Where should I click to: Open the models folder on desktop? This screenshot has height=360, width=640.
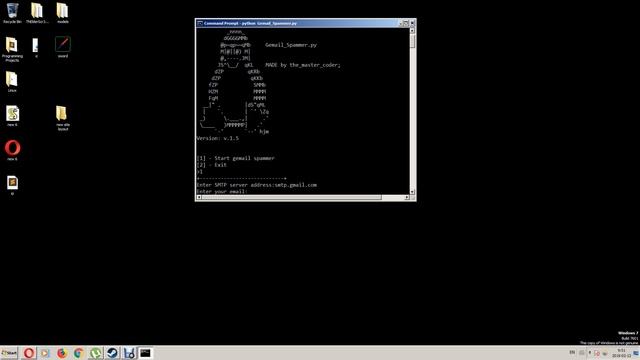[62, 12]
